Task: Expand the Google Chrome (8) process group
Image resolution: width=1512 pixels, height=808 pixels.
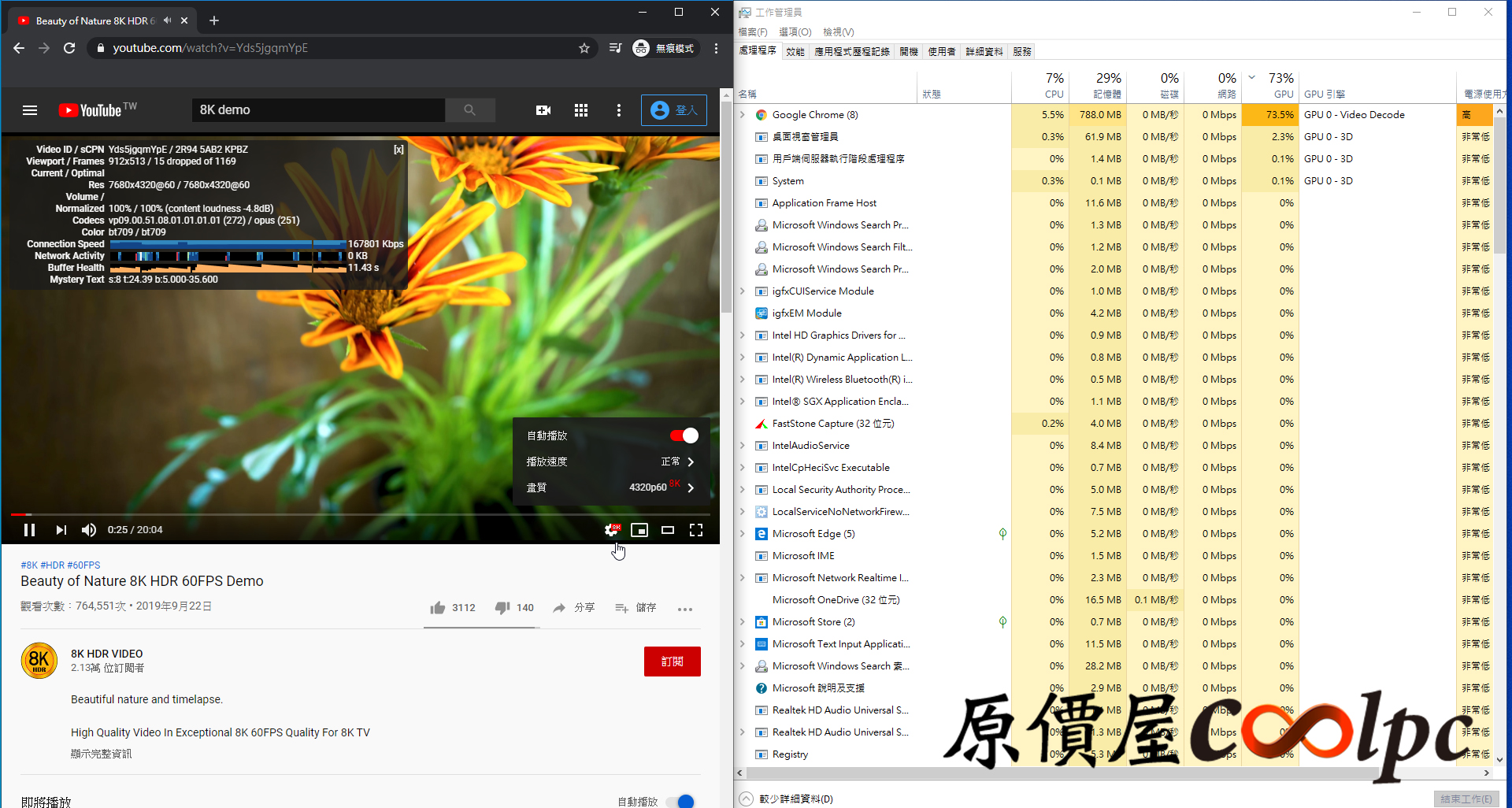Action: click(x=742, y=115)
